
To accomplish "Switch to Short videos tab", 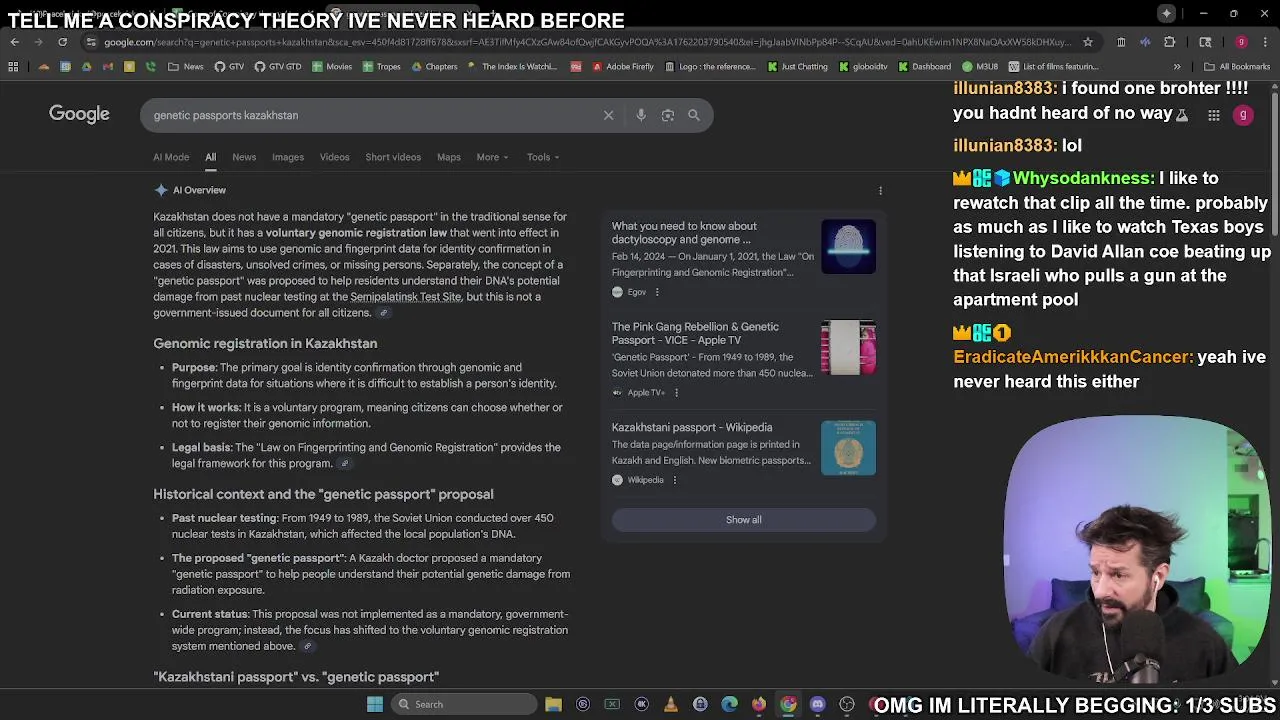I will pos(393,157).
